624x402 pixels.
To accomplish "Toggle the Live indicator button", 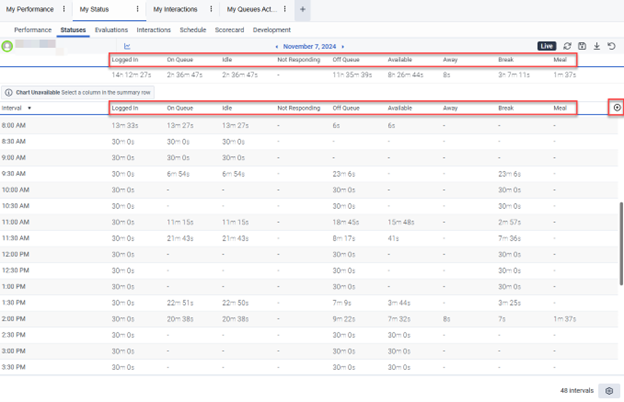I will 546,46.
